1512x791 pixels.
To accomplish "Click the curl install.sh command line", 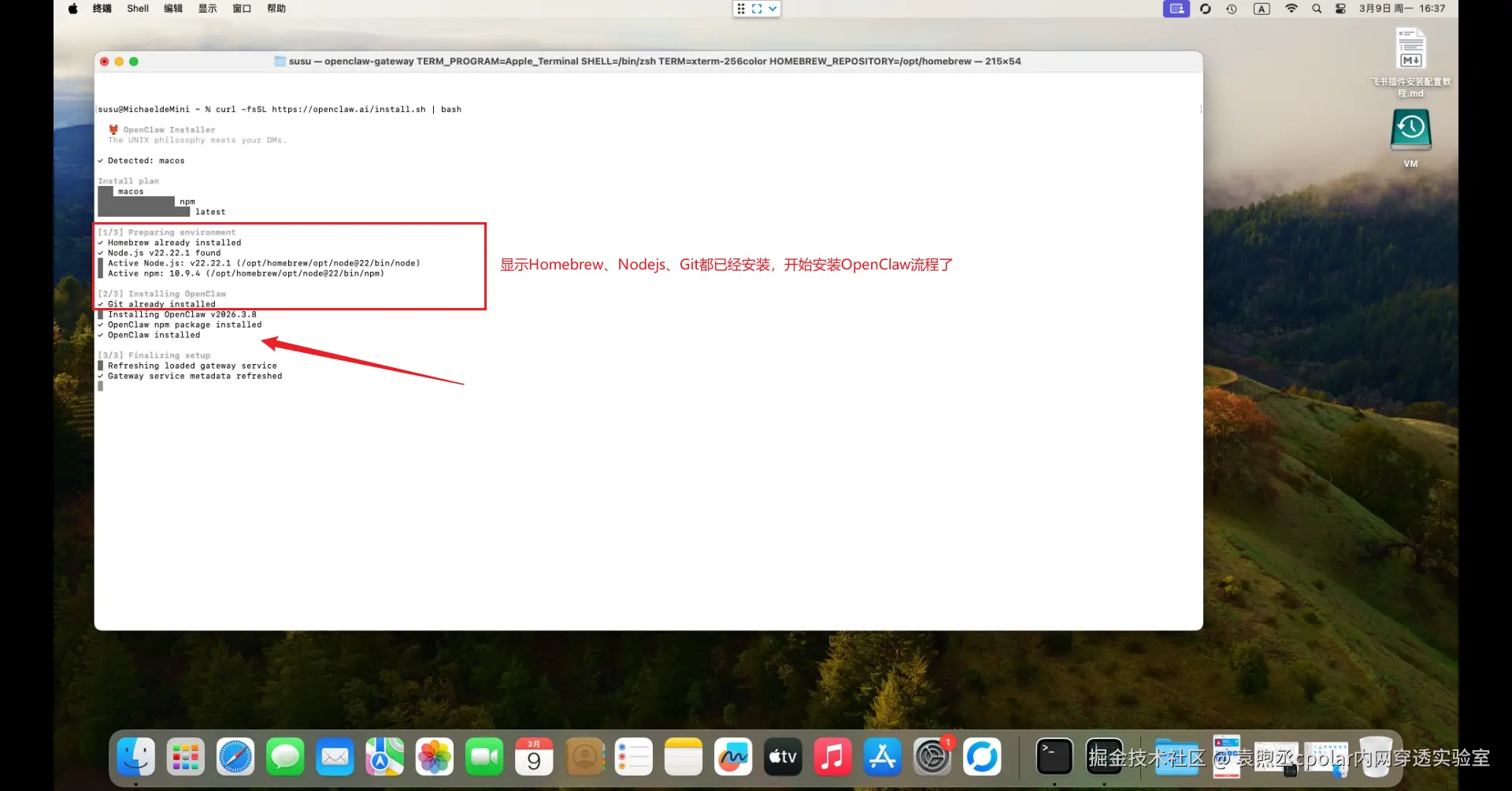I will (x=280, y=110).
